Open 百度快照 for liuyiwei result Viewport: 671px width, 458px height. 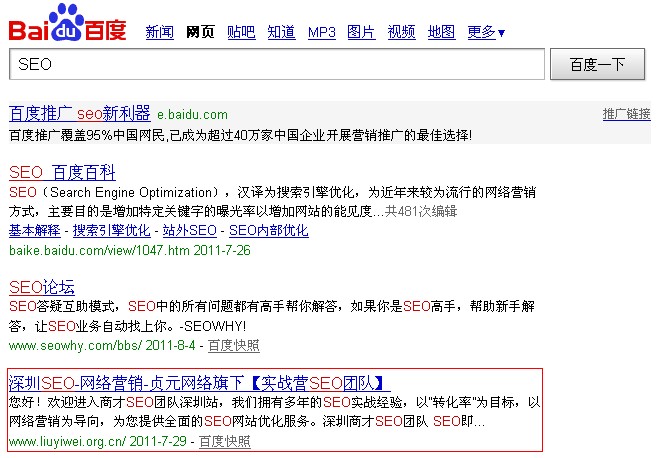pyautogui.click(x=225, y=441)
